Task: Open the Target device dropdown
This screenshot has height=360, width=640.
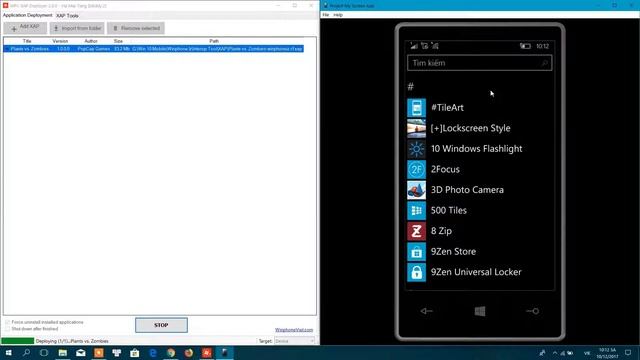Action: click(294, 341)
